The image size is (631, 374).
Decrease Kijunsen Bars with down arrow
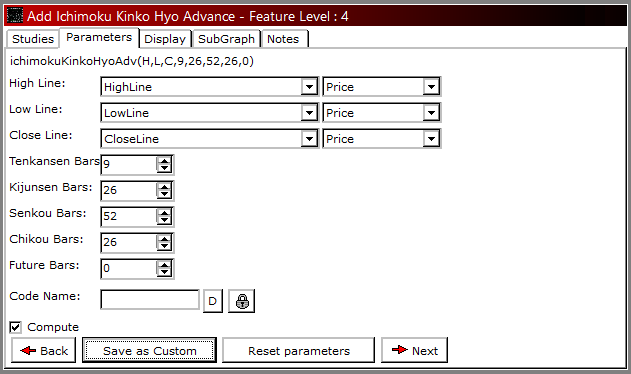[164, 194]
